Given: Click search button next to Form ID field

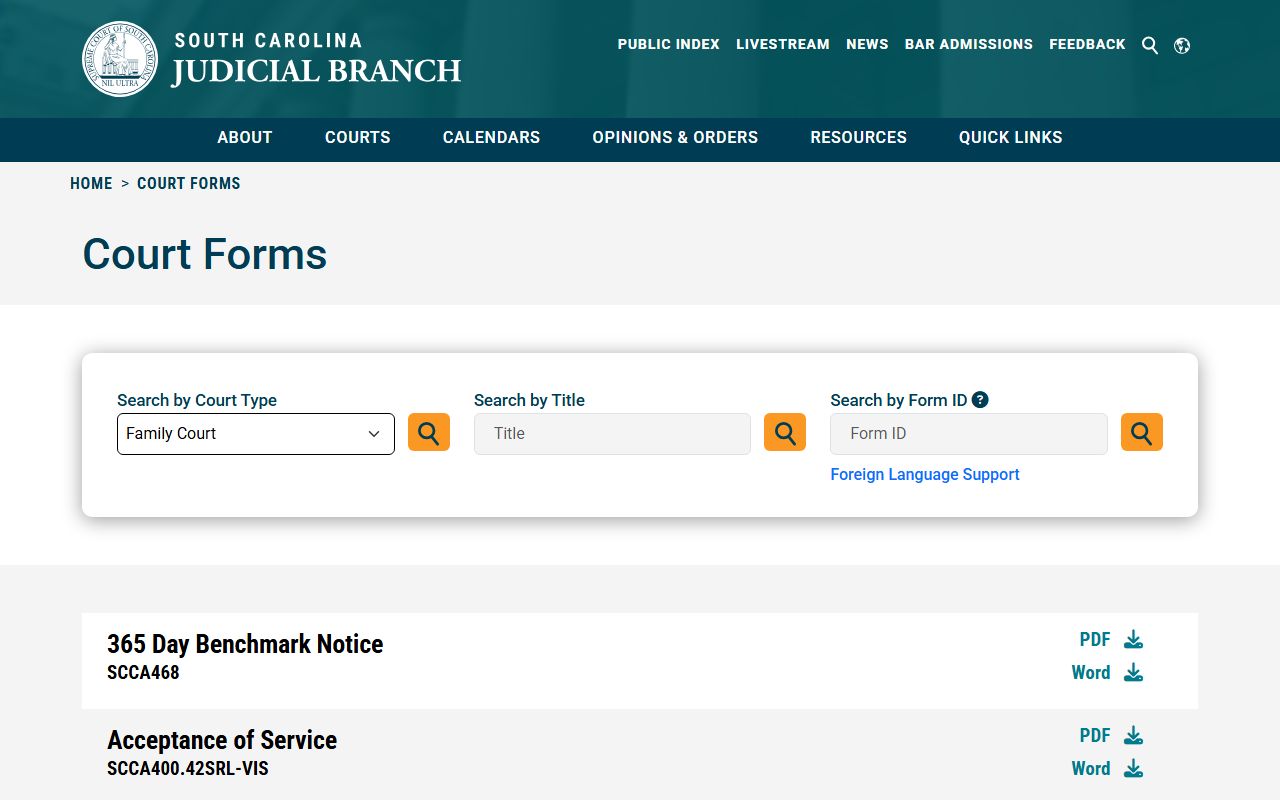Looking at the screenshot, I should 1142,432.
